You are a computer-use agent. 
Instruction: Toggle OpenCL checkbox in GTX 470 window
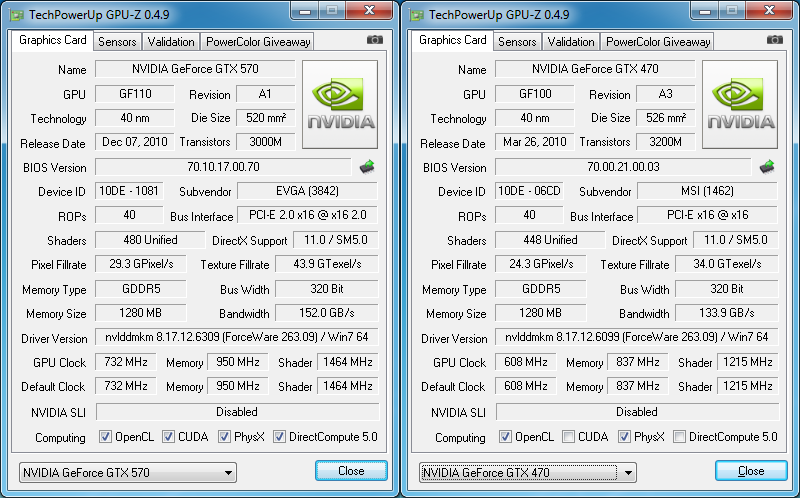pos(505,437)
